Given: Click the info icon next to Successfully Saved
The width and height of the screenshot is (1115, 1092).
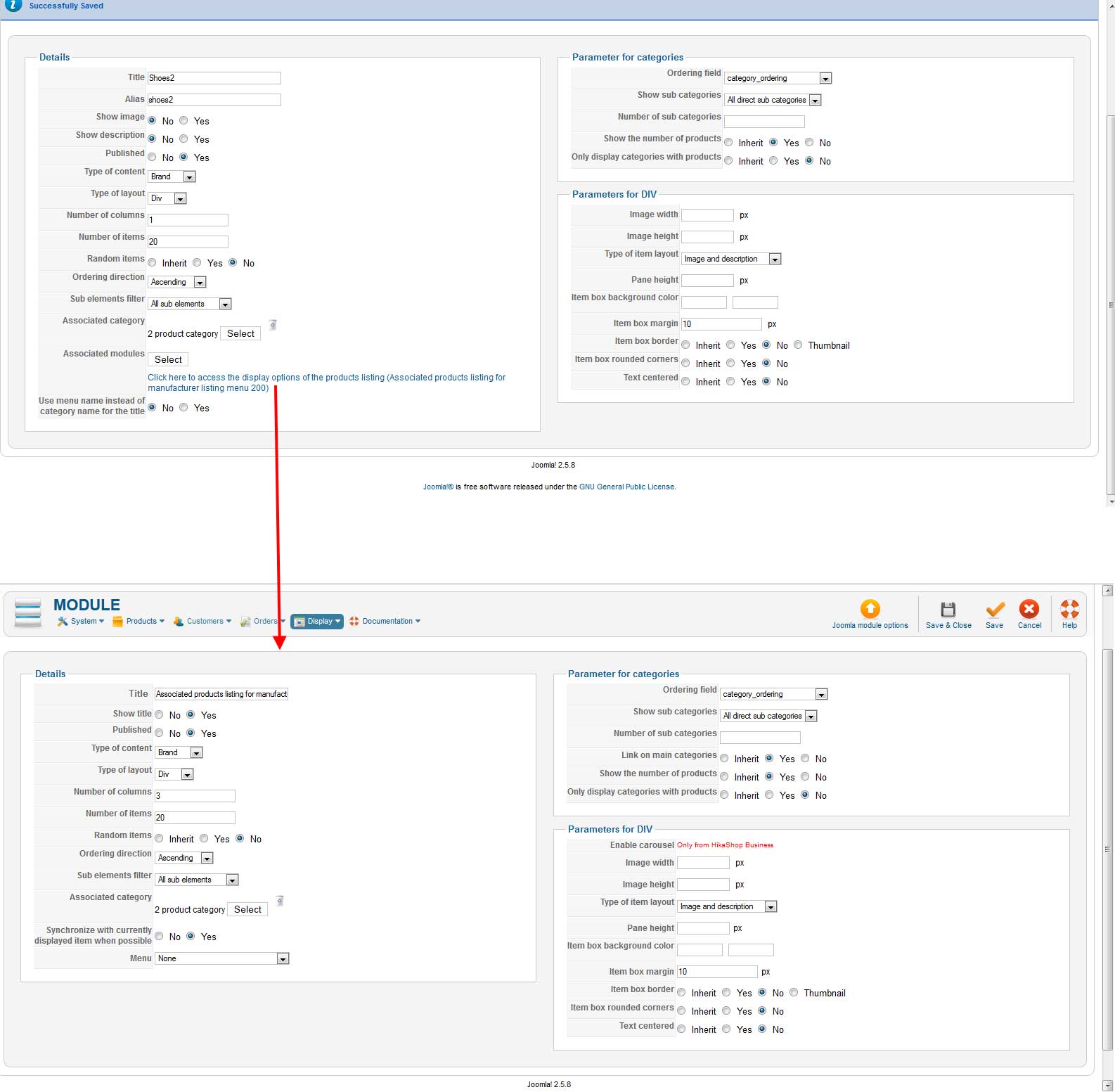Looking at the screenshot, I should coord(13,5).
